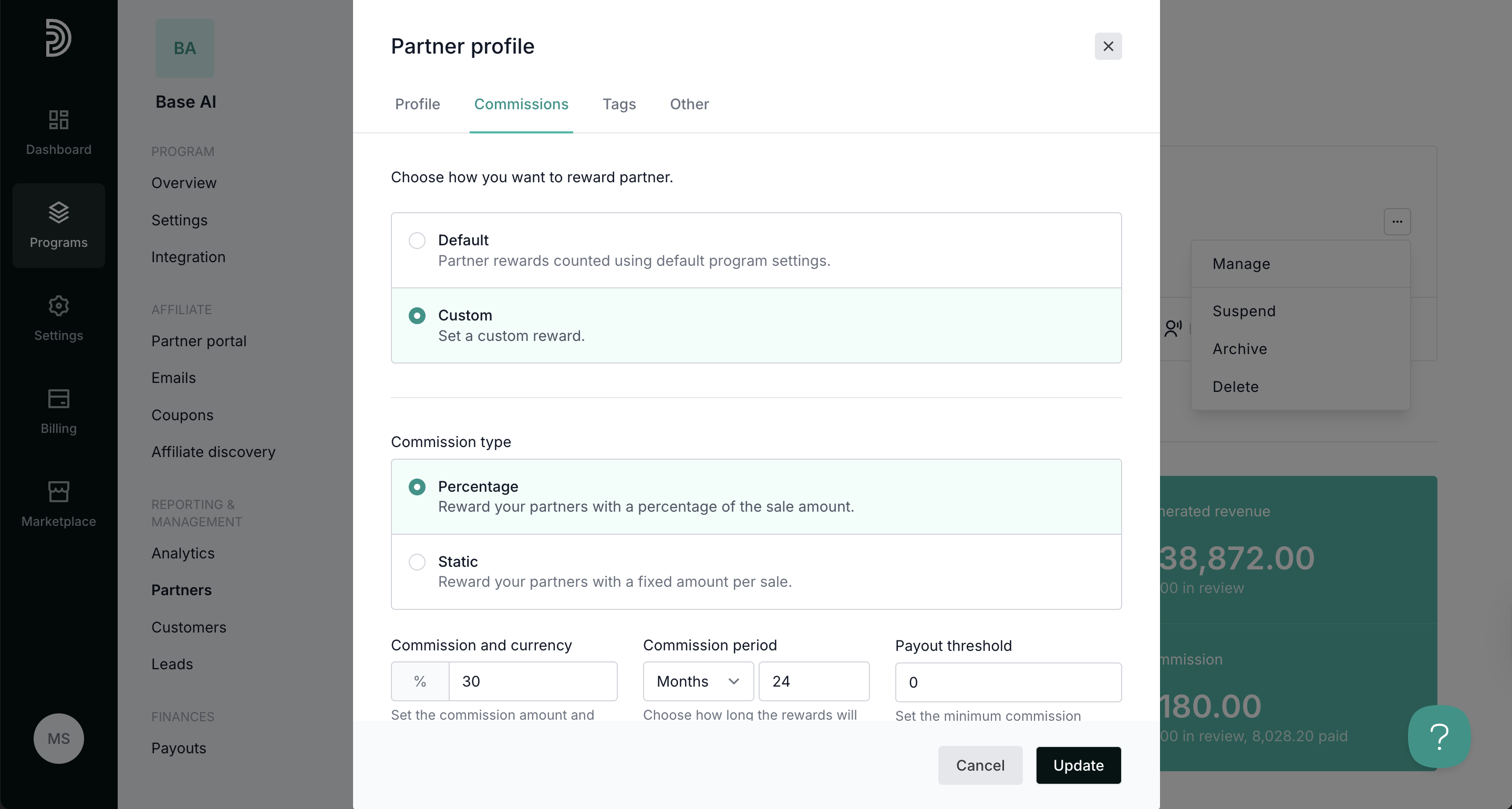Click the commission percentage amount field
This screenshot has height=809, width=1512.
coord(532,681)
